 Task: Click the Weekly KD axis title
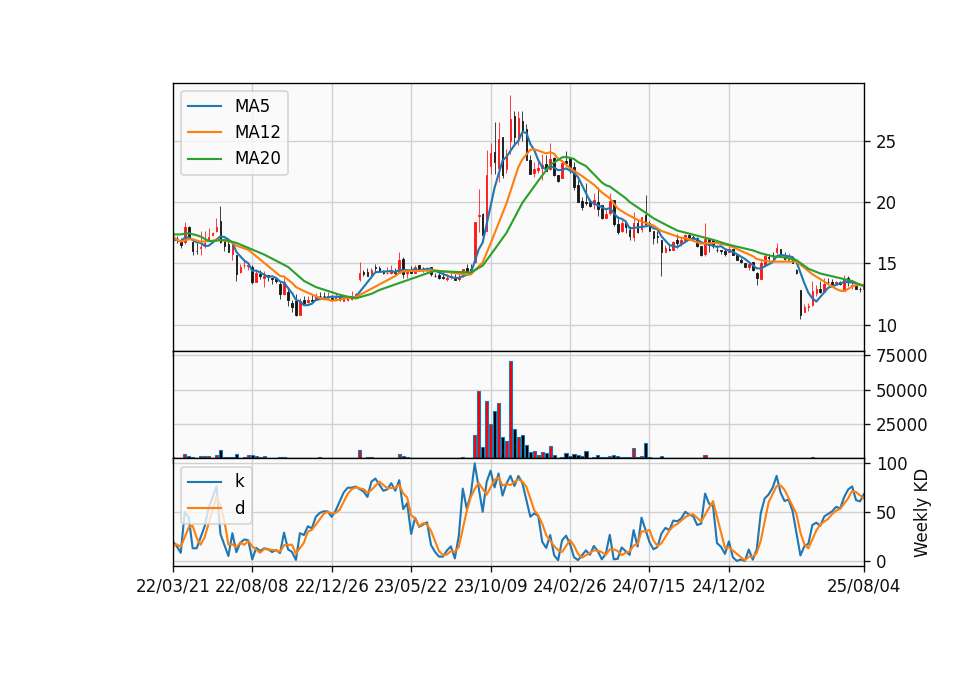(920, 513)
